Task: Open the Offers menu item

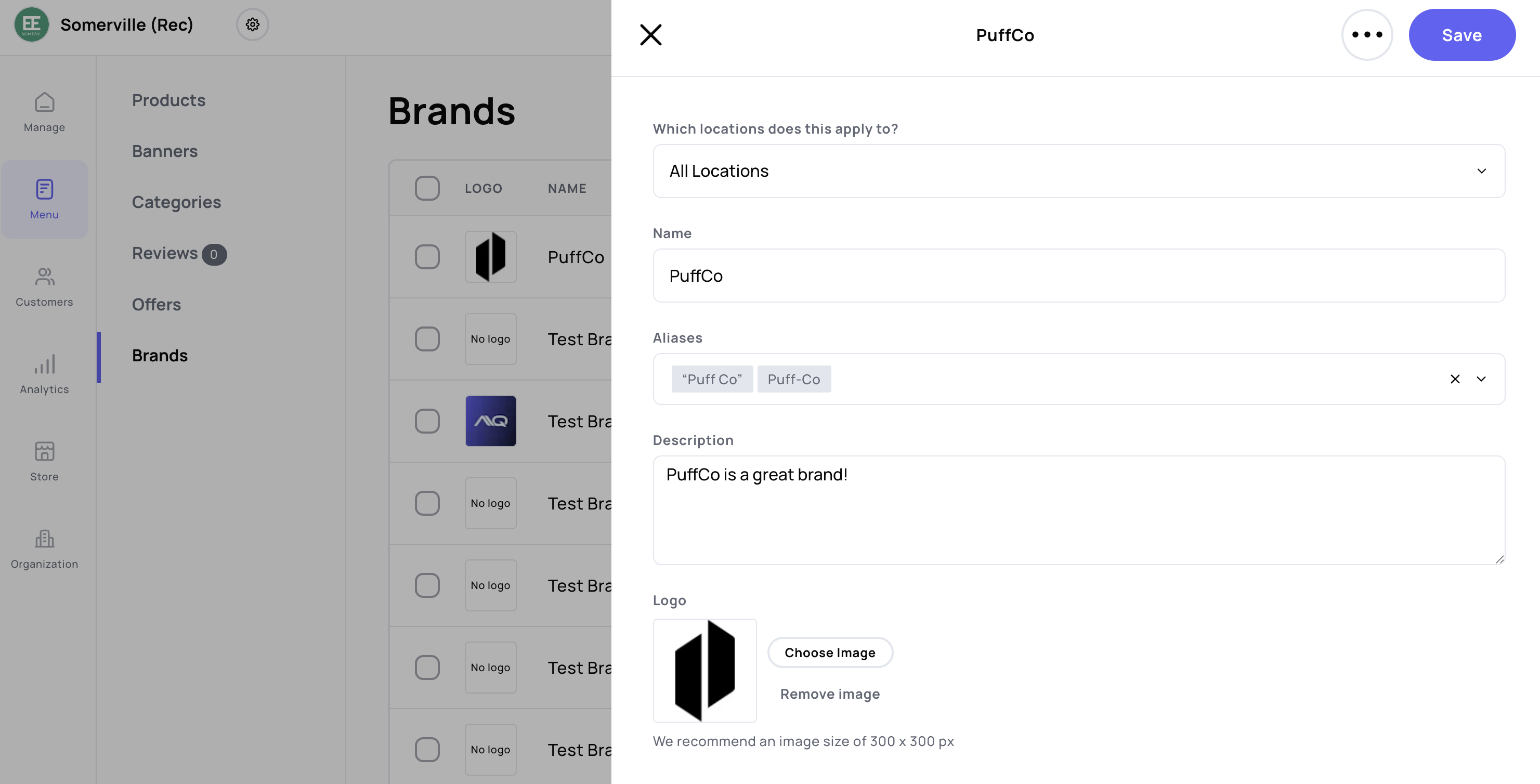Action: pyautogui.click(x=156, y=304)
